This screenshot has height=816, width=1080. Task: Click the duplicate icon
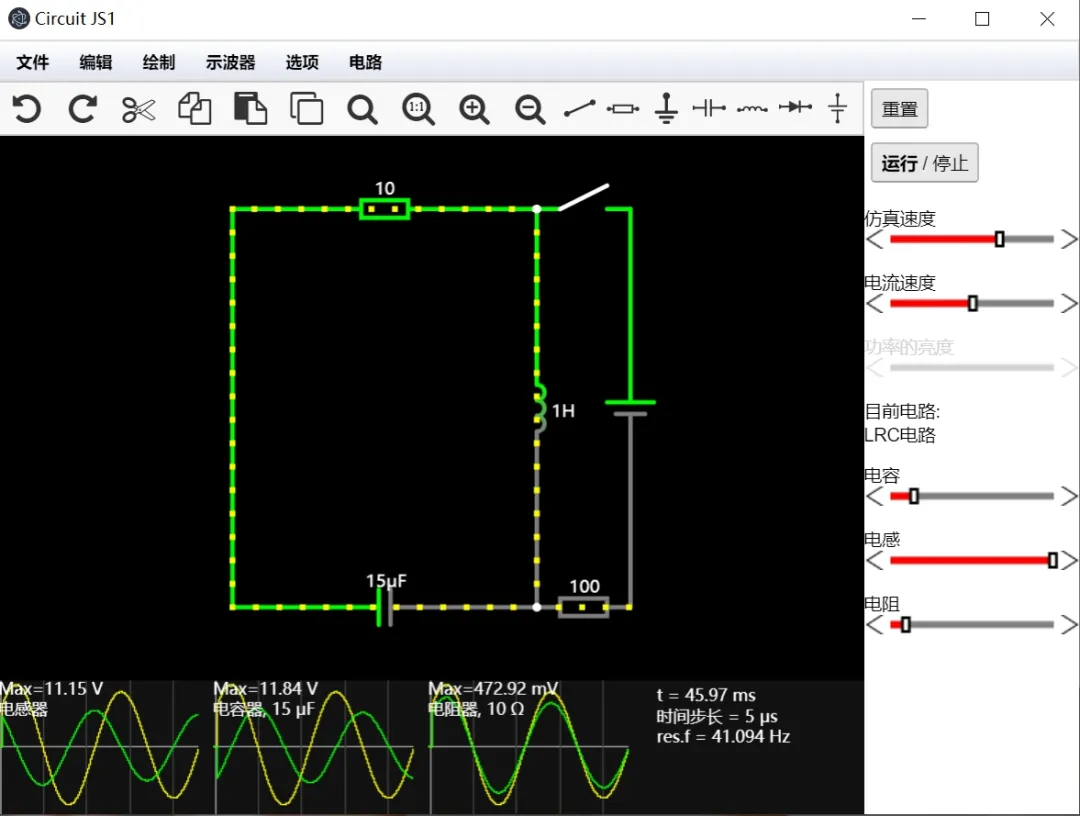[x=307, y=109]
